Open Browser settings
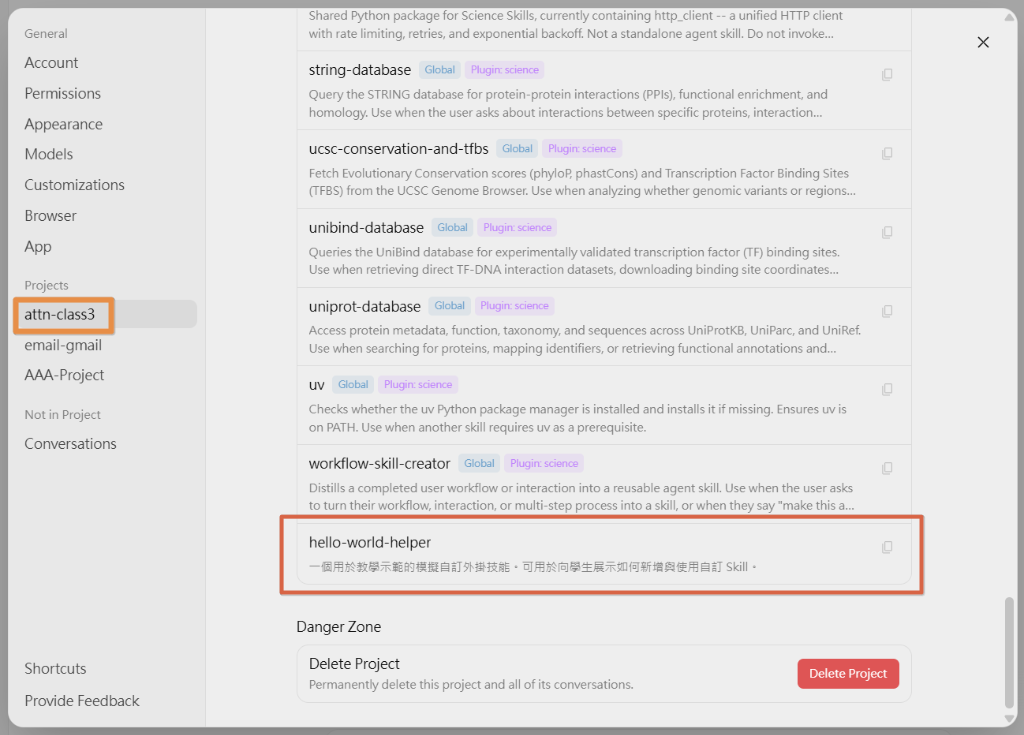Viewport: 1024px width, 735px height. coord(50,216)
